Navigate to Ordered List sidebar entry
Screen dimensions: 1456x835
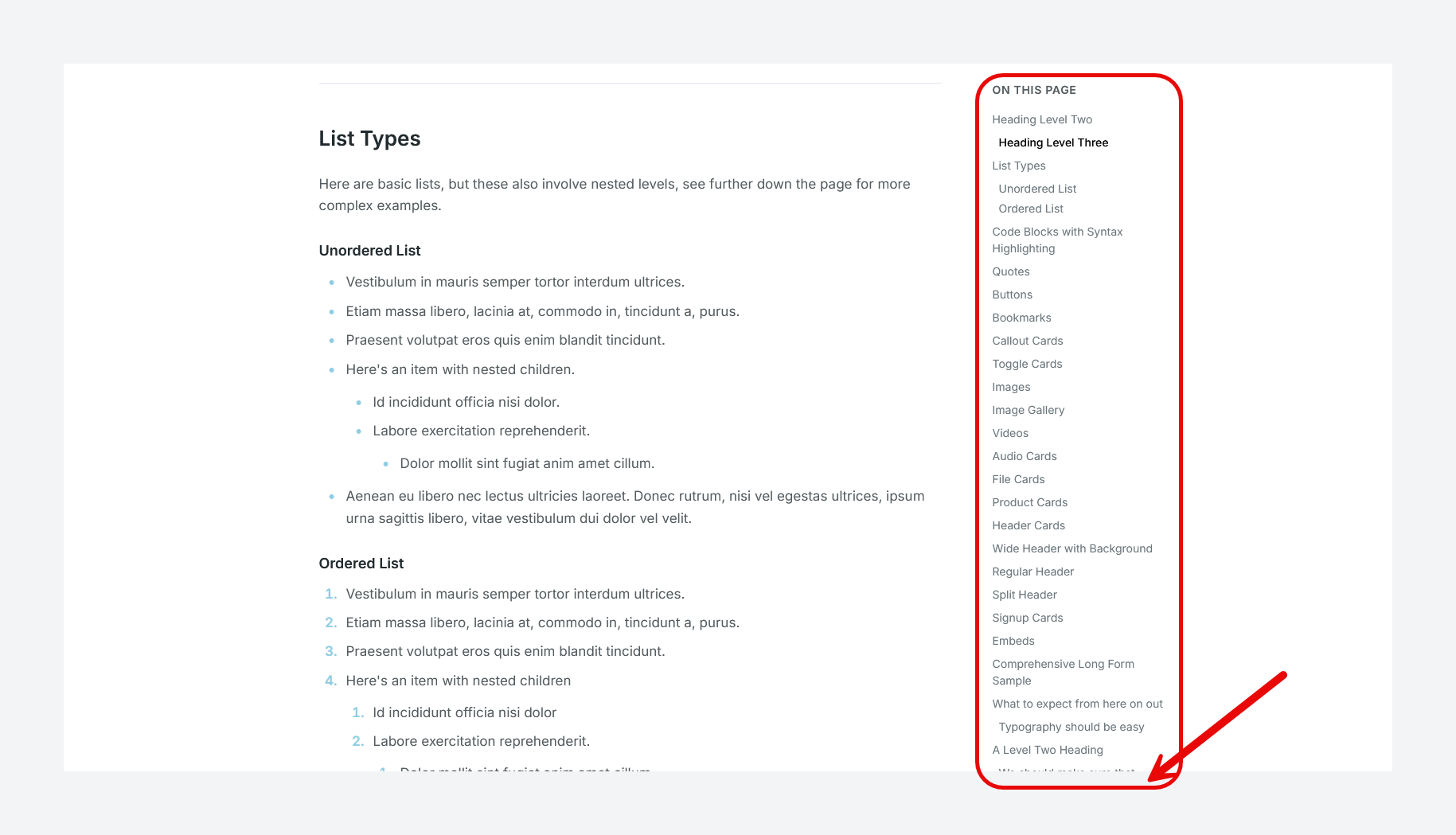1031,209
